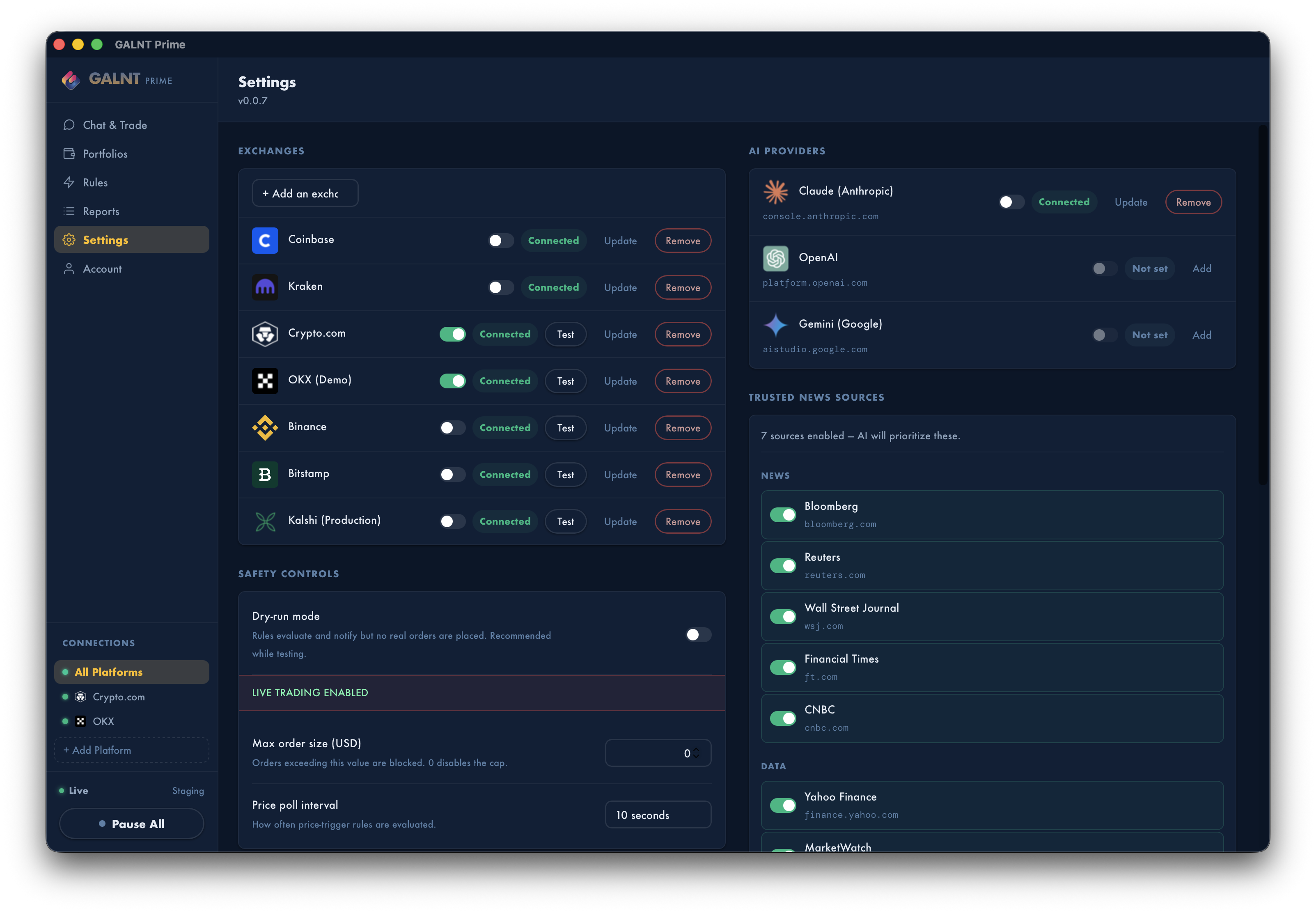Click the Kalshi (Production) logo

coord(265,522)
